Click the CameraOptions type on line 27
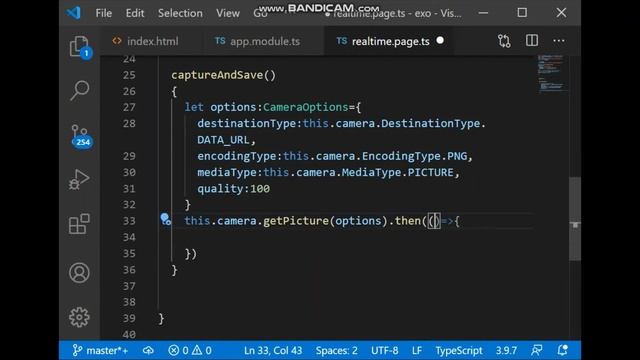640x360 pixels. pyautogui.click(x=305, y=107)
